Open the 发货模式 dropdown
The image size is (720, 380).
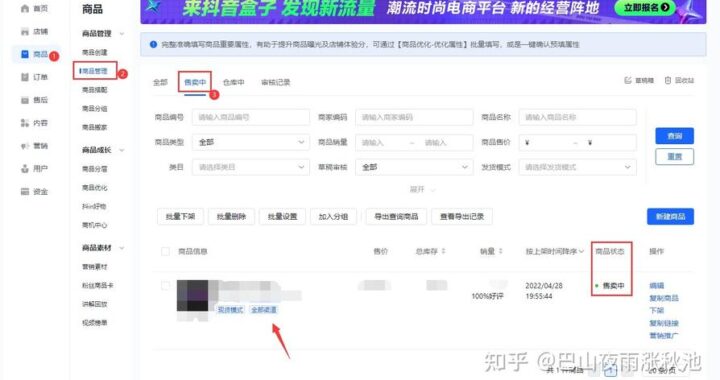(x=578, y=167)
